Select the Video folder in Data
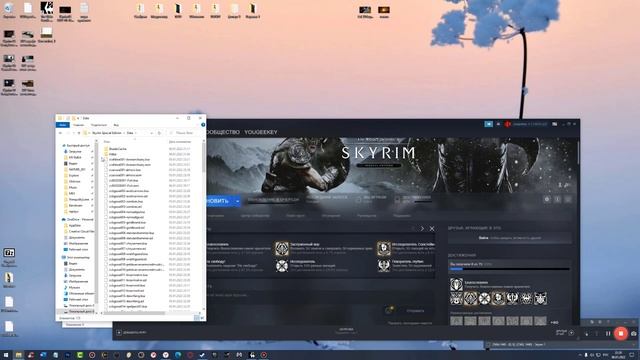 tap(112, 154)
